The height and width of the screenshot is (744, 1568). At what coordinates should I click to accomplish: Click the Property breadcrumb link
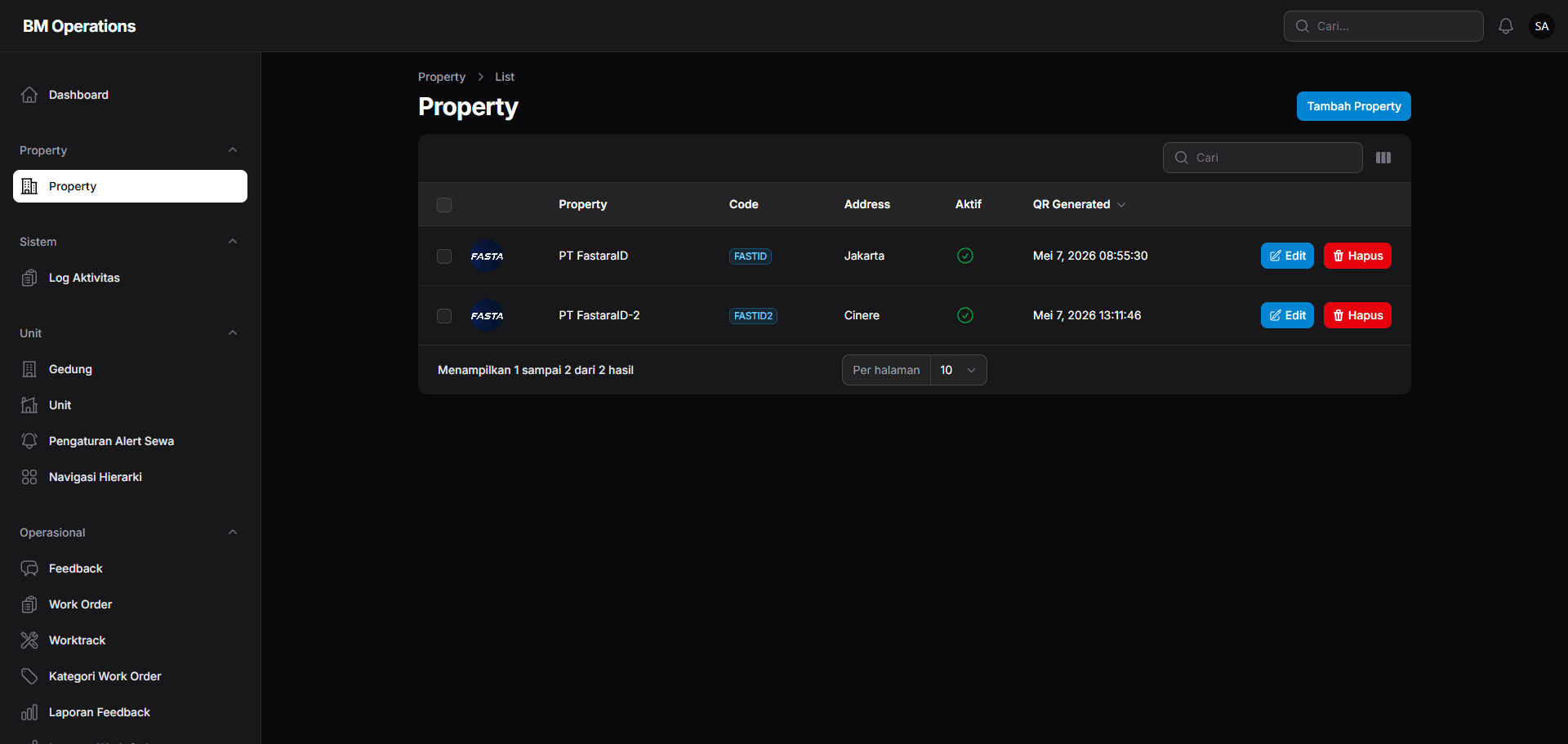pyautogui.click(x=442, y=77)
